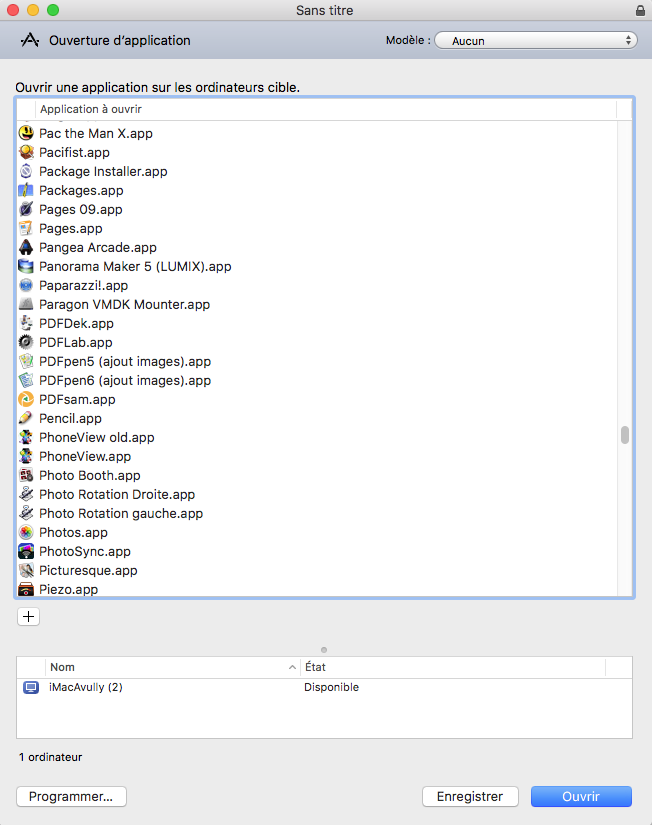The height and width of the screenshot is (825, 652).
Task: Click the PDFDek app icon
Action: coord(26,323)
